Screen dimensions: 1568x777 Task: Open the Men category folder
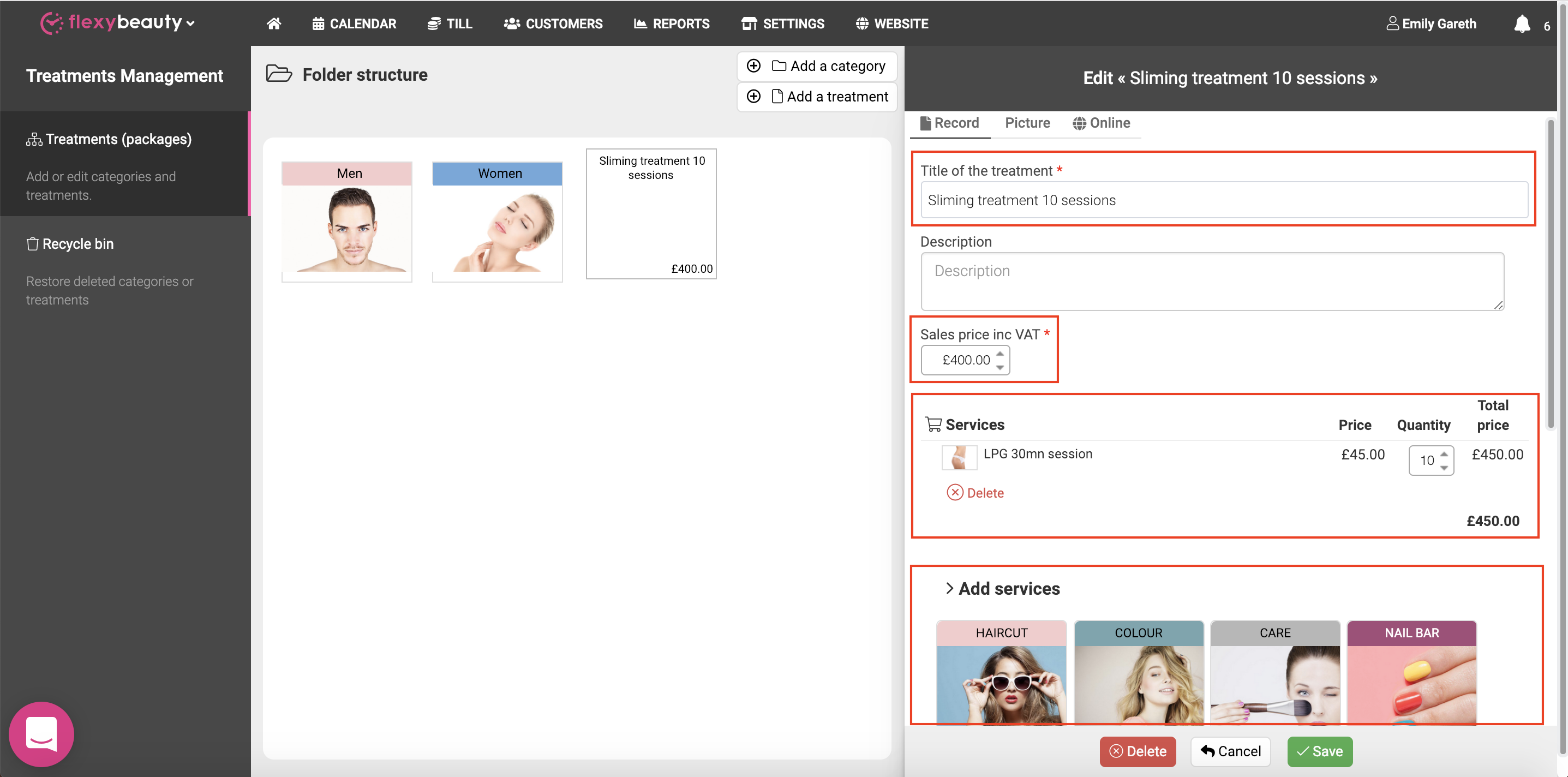(346, 222)
